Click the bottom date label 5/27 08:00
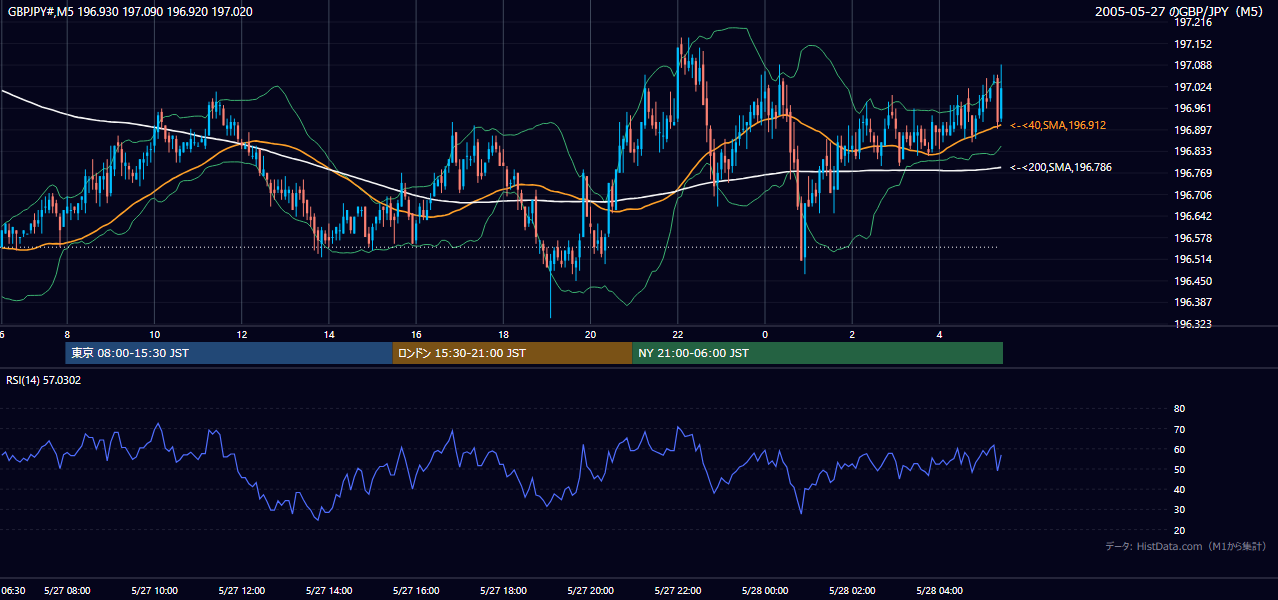This screenshot has width=1278, height=600. click(x=67, y=591)
